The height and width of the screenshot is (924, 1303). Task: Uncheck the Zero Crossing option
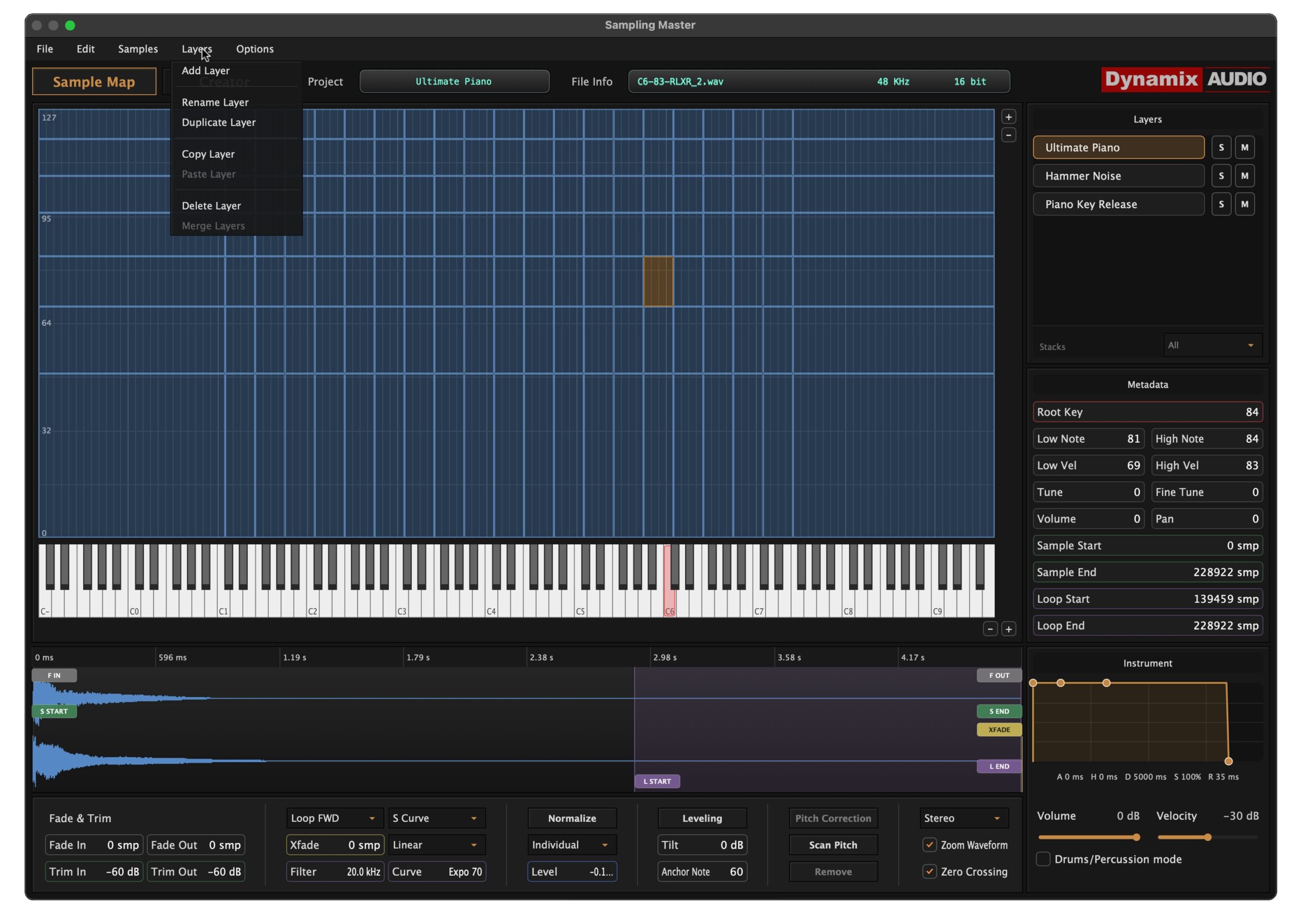929,872
